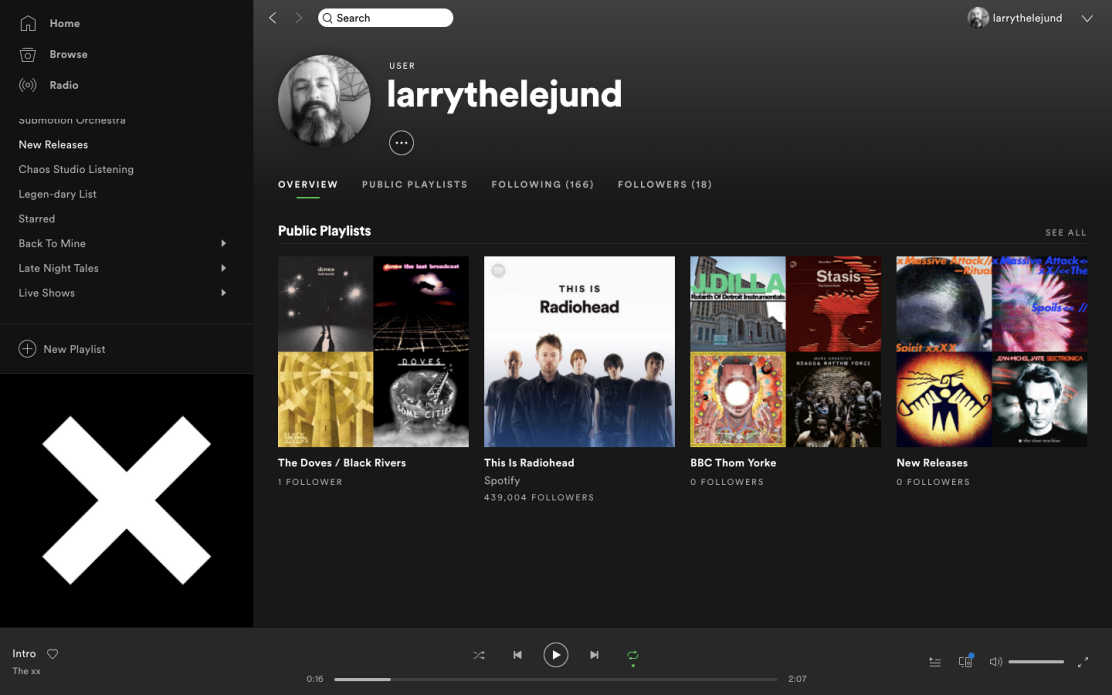Open the Radio section icon

pyautogui.click(x=28, y=85)
